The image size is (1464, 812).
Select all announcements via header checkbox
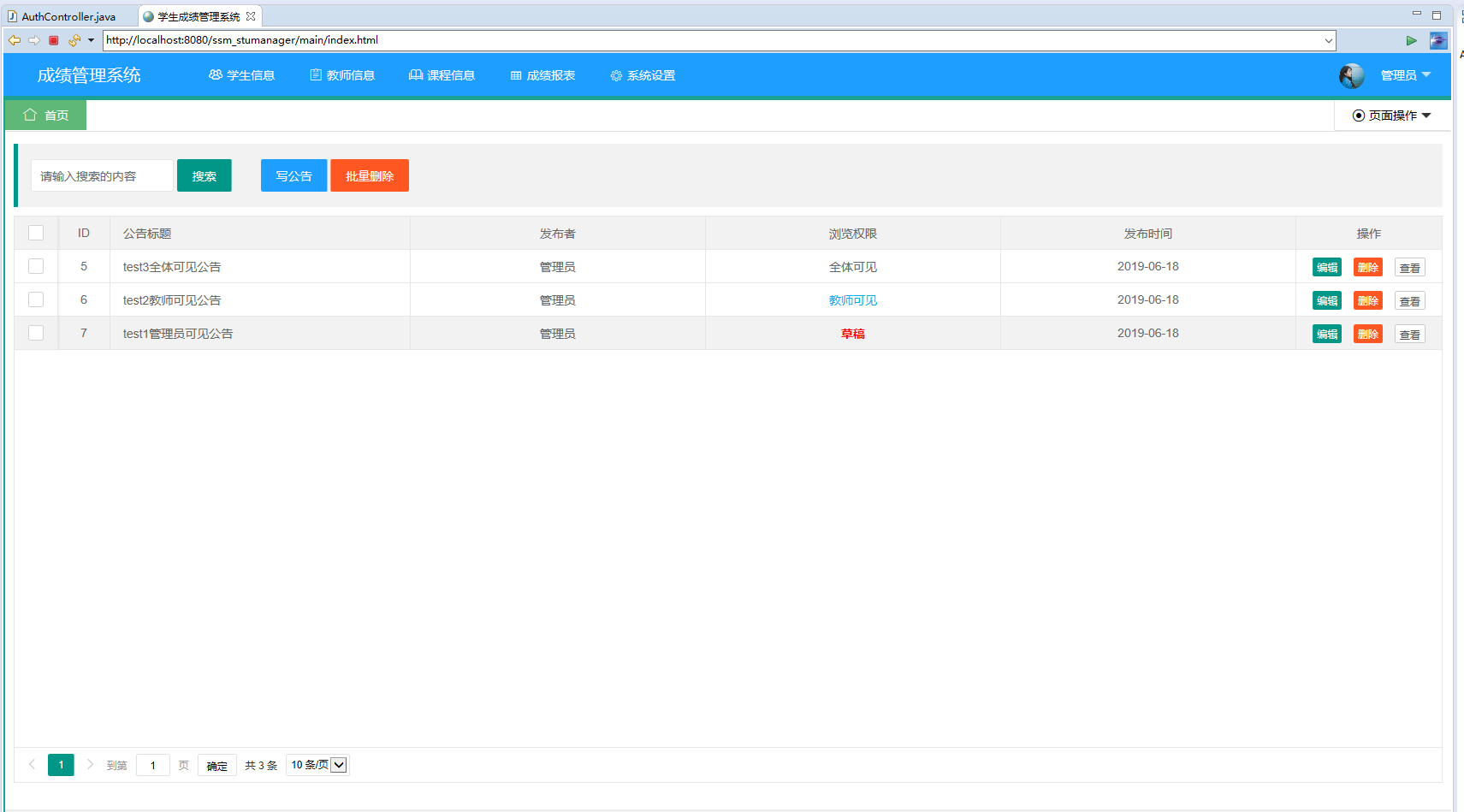(x=35, y=232)
